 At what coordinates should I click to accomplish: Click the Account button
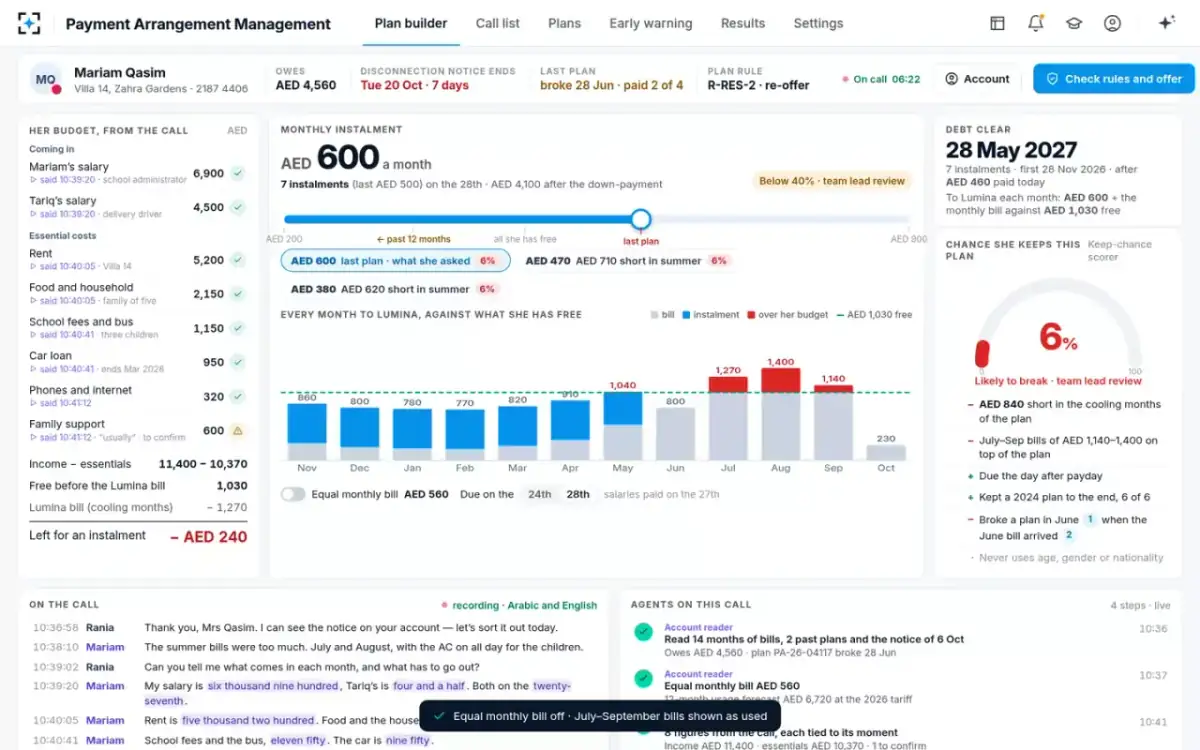pyautogui.click(x=978, y=79)
